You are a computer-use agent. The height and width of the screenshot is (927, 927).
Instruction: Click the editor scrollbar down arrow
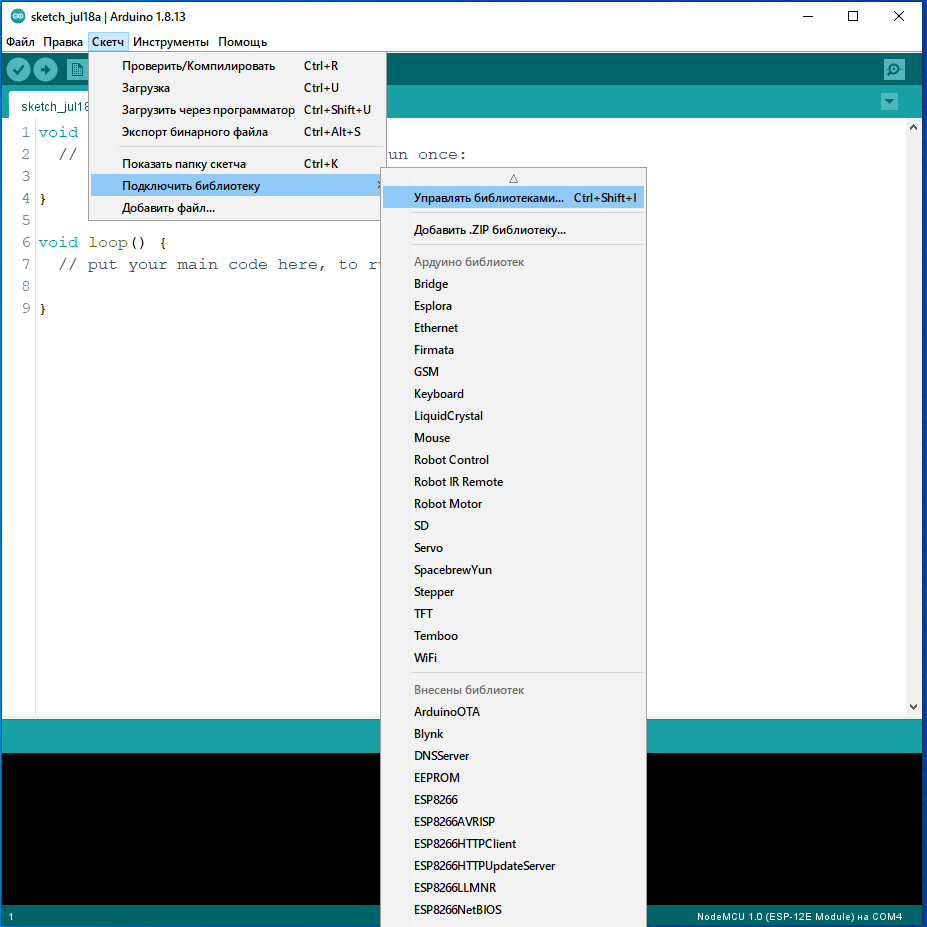(912, 706)
